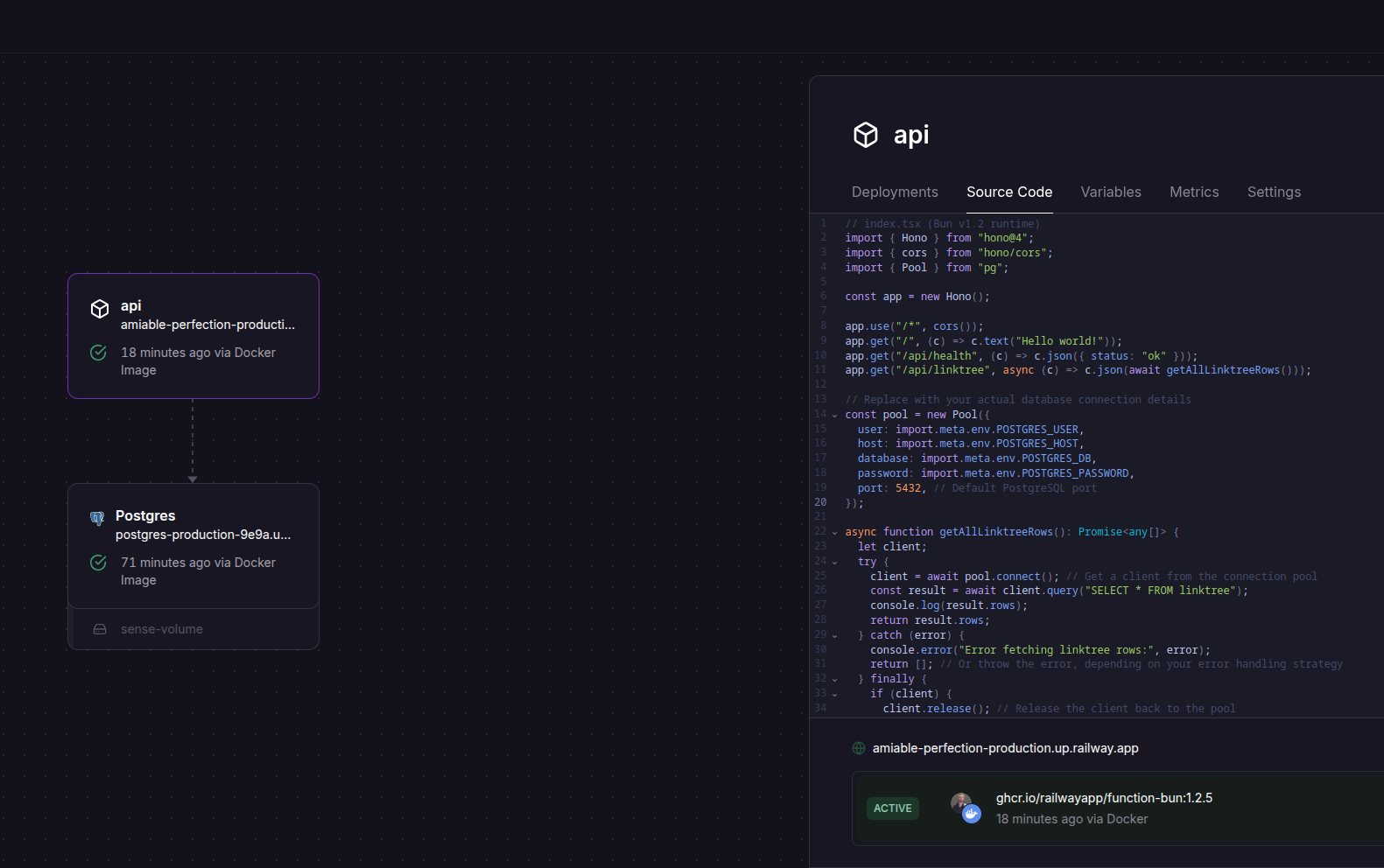Click the 'port: 5432,' code line

[891, 488]
